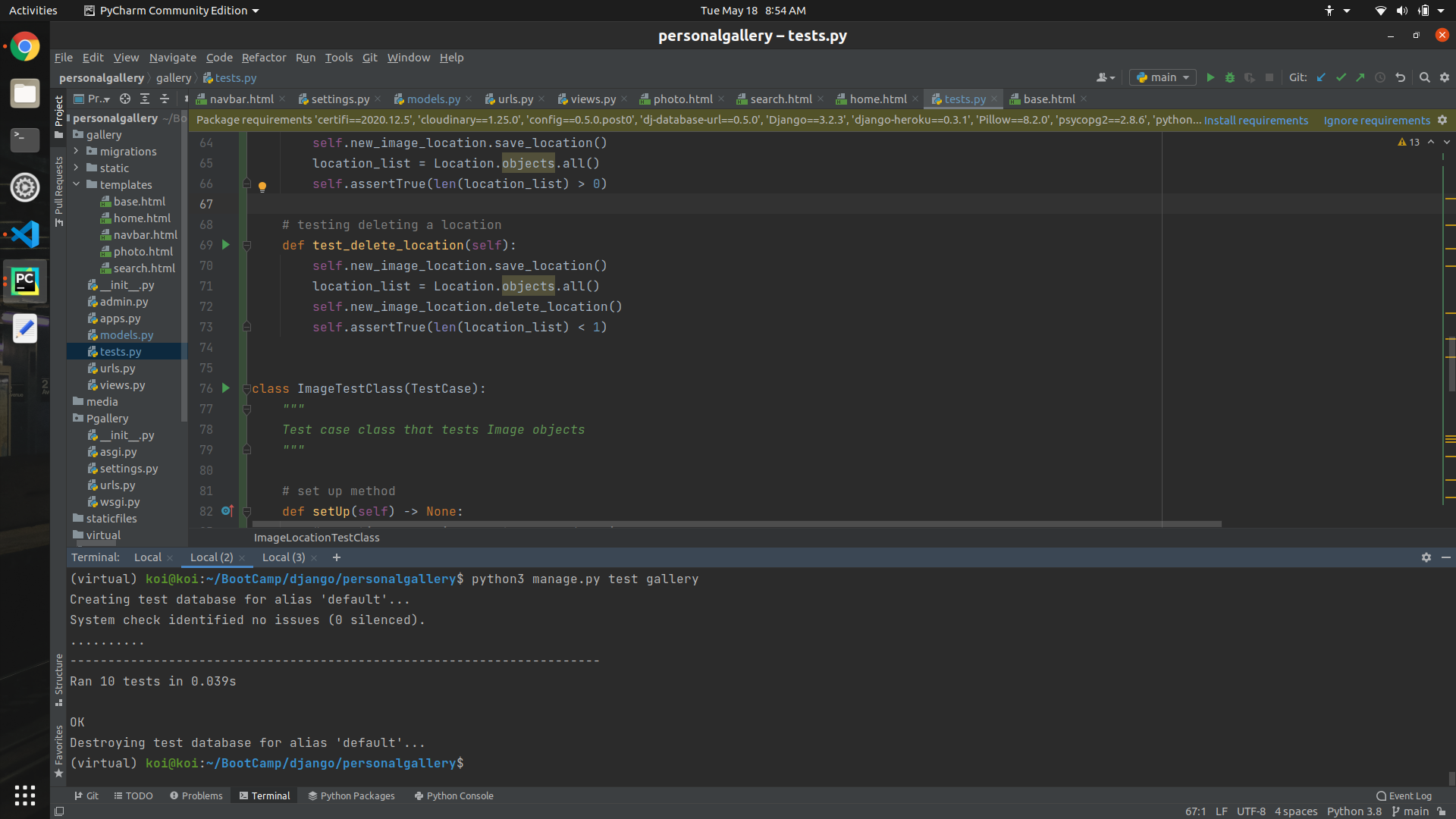Select views.py in gallery folder
Viewport: 1456px width, 819px height.
122,385
